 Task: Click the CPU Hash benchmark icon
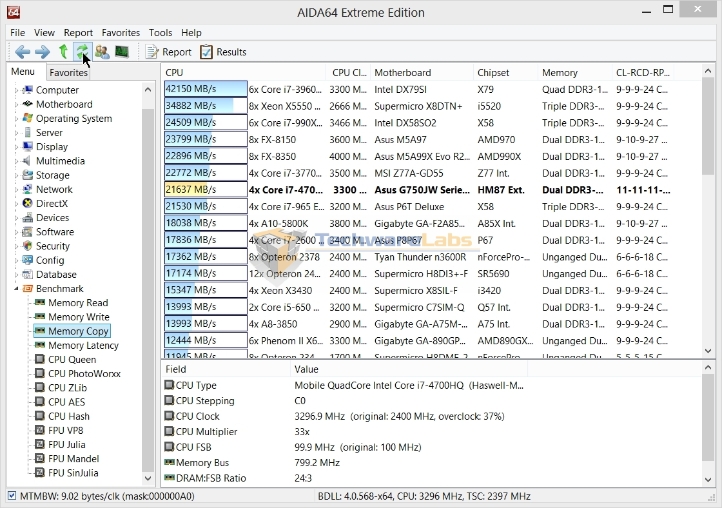point(40,416)
